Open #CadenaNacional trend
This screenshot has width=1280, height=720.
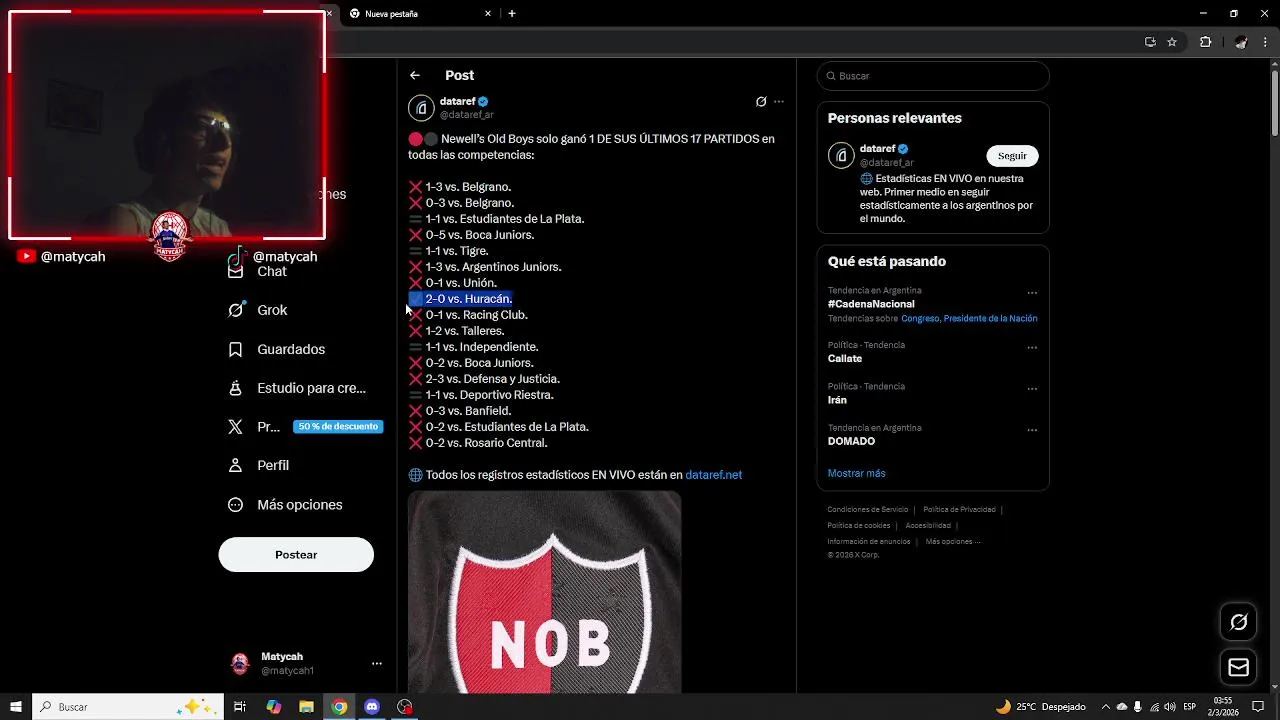[x=871, y=304]
